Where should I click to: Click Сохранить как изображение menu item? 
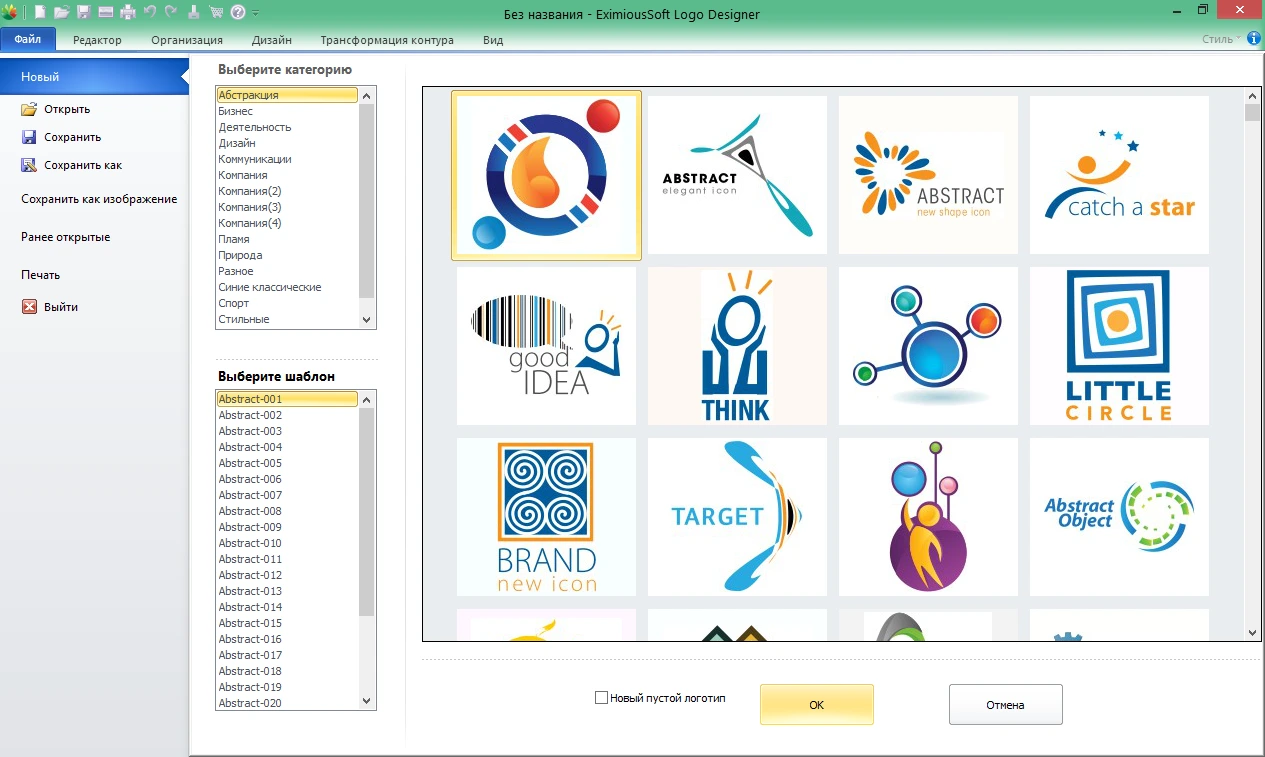tap(99, 199)
